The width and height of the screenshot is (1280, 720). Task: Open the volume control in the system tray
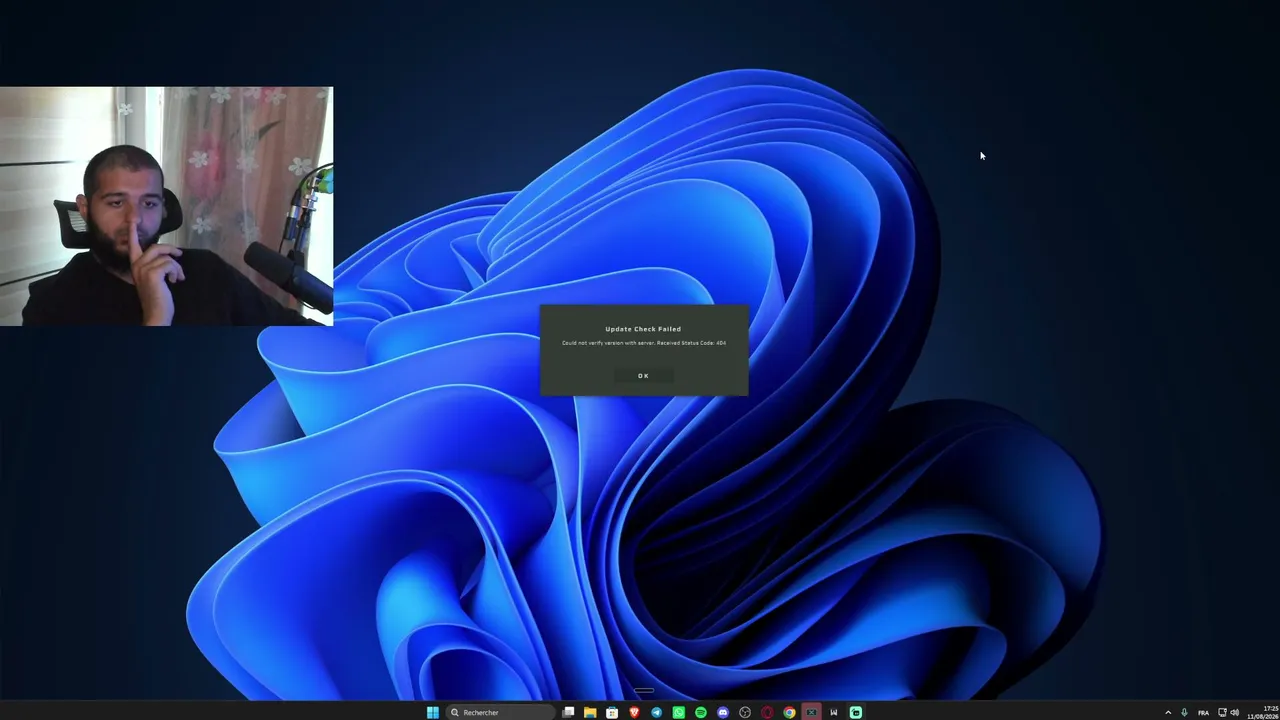pos(1235,713)
